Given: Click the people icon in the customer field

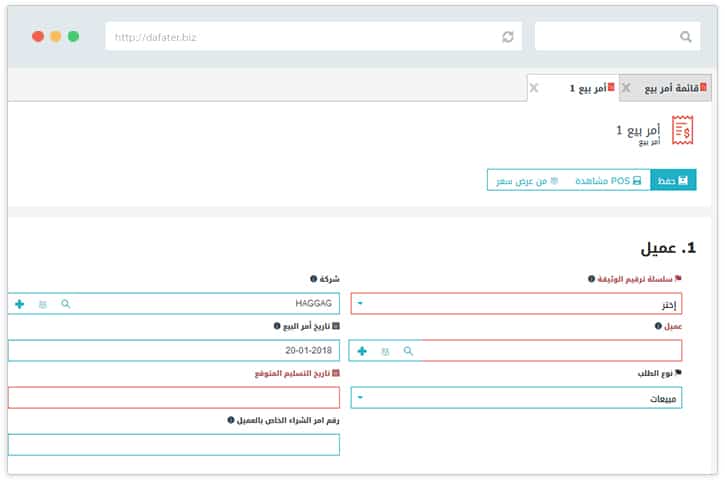Looking at the screenshot, I should [x=385, y=351].
